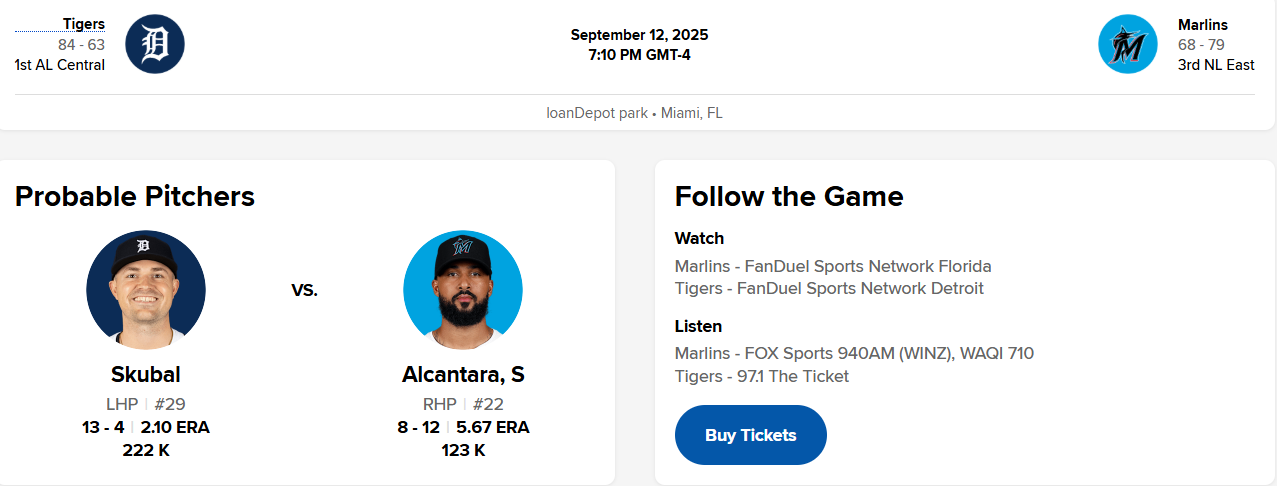Select the Alcantara, S pitcher name
1277x486 pixels.
pos(463,374)
